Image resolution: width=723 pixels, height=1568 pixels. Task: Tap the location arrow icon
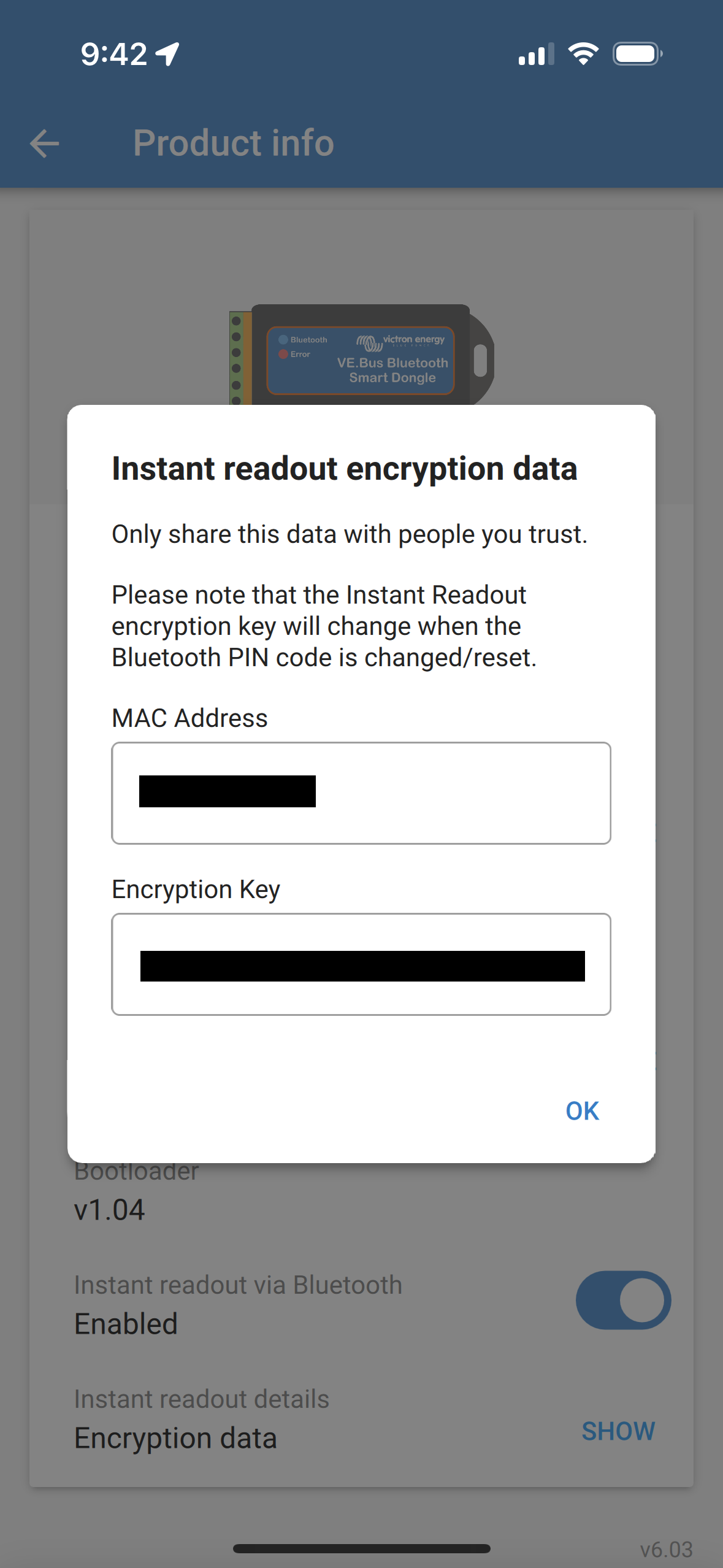tap(167, 54)
